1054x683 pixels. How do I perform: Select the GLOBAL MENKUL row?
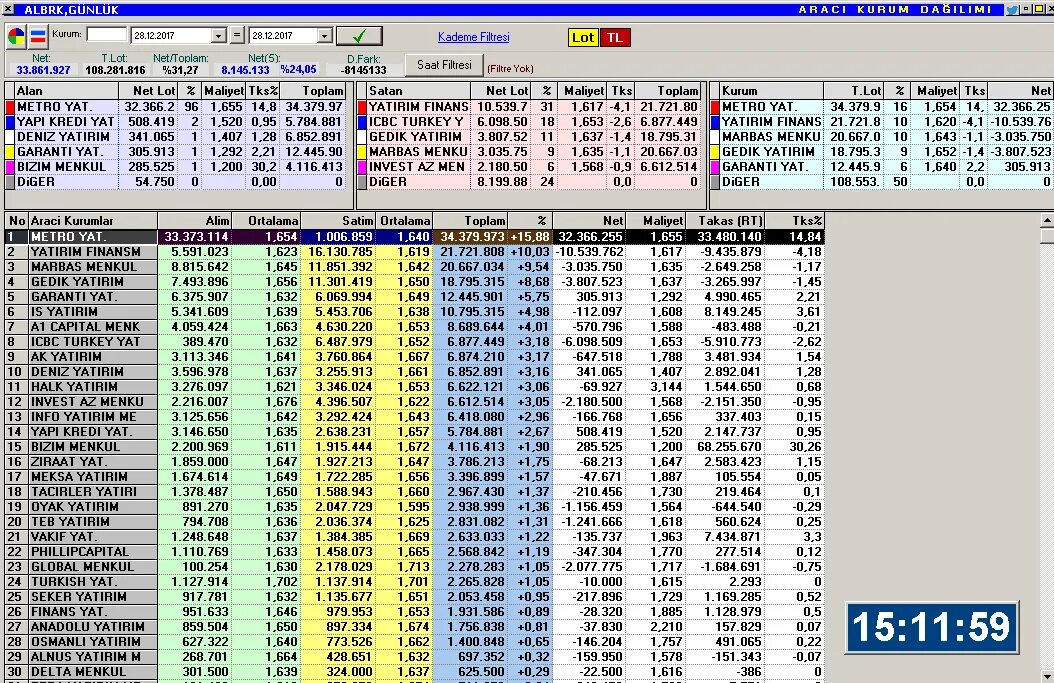pos(414,567)
